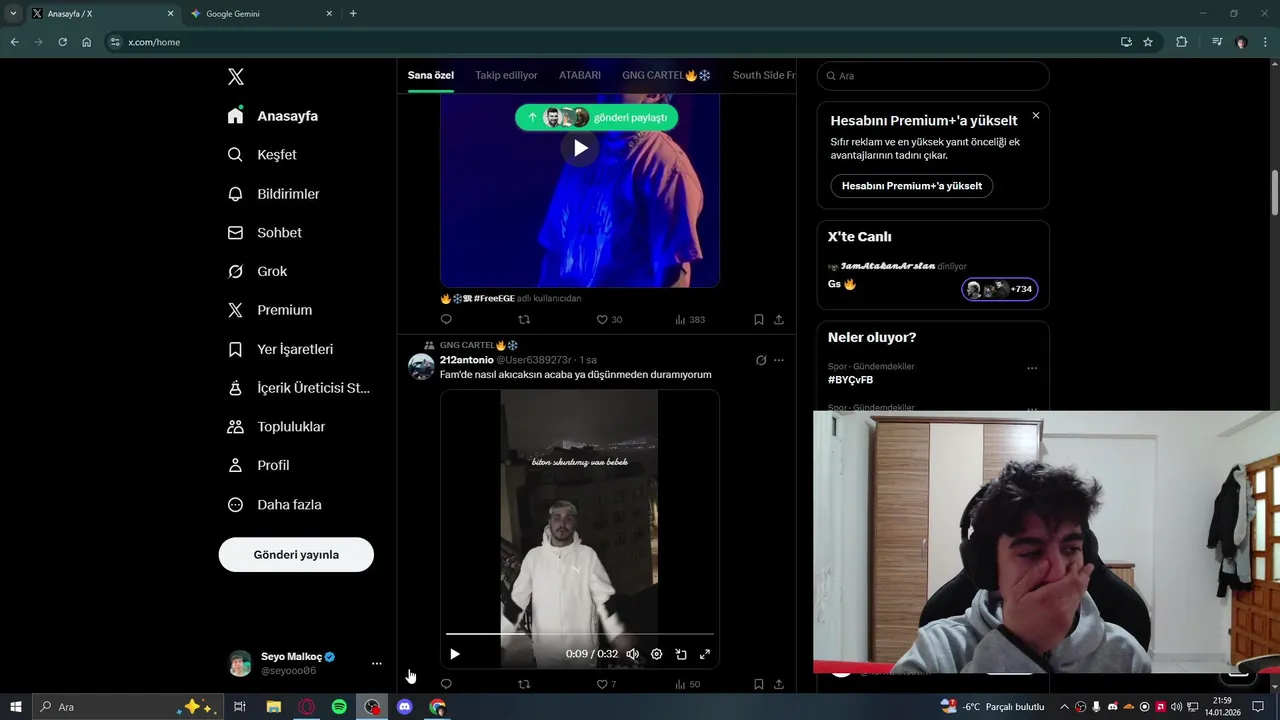Share 212antonio's post

coord(779,684)
